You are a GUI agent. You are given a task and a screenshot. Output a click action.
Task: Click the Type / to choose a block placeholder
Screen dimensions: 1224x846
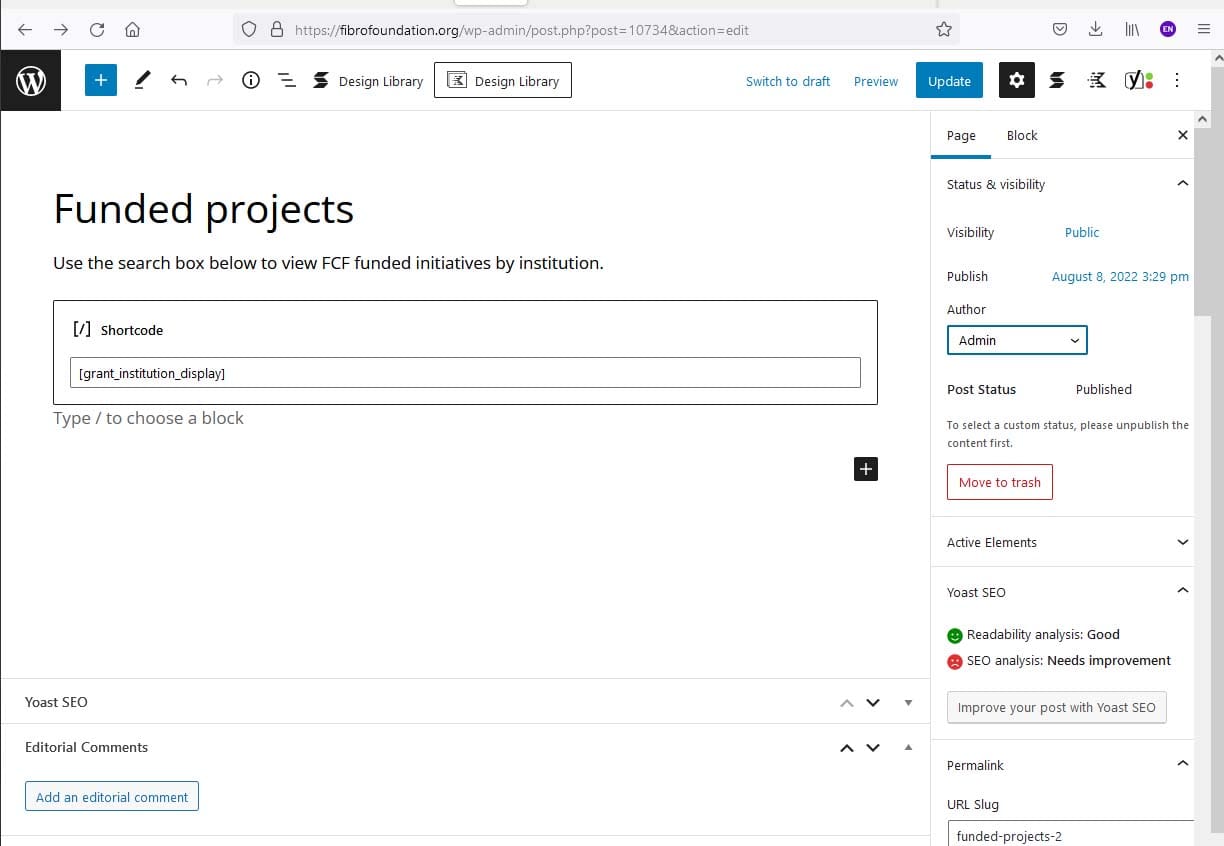point(148,418)
